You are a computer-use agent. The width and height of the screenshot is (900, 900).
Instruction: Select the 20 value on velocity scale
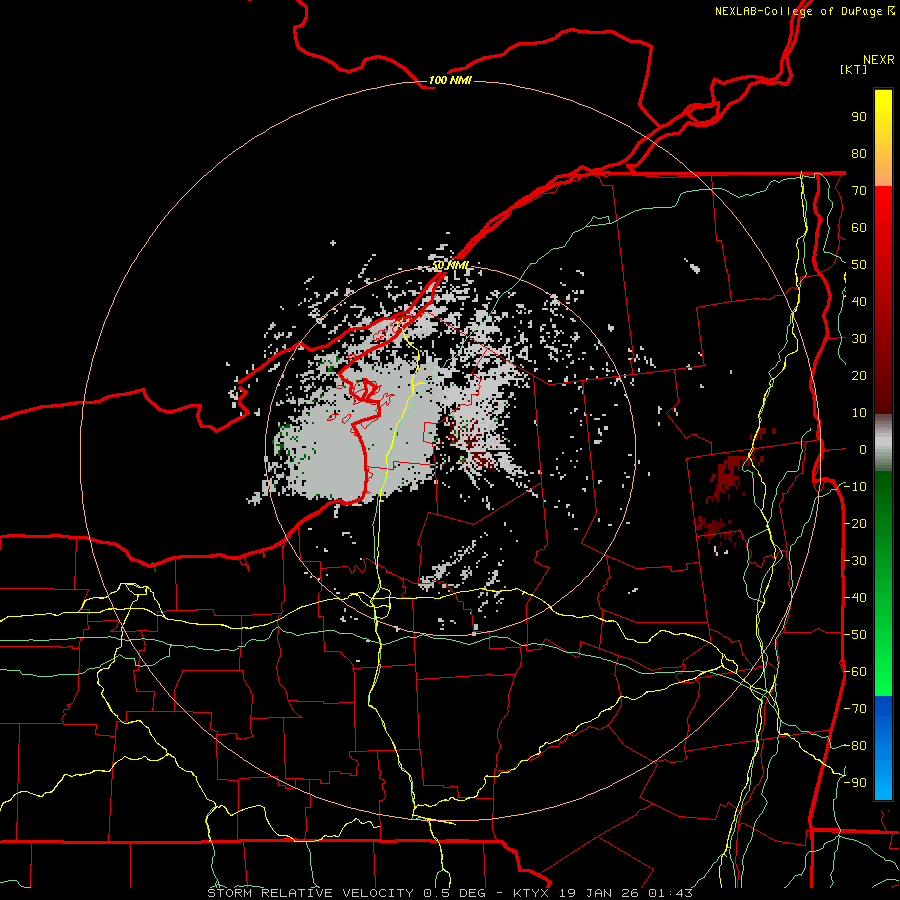859,375
